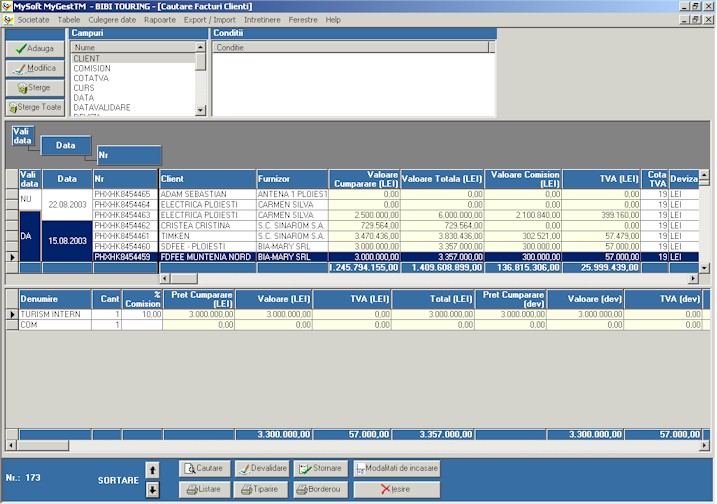Click the Stornare button
The height and width of the screenshot is (504, 717).
320,468
